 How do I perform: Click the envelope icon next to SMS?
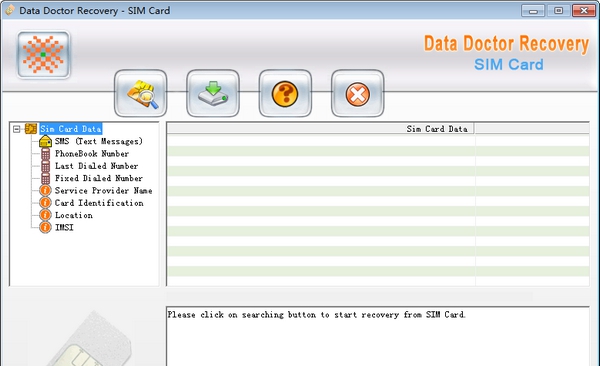pyautogui.click(x=46, y=141)
